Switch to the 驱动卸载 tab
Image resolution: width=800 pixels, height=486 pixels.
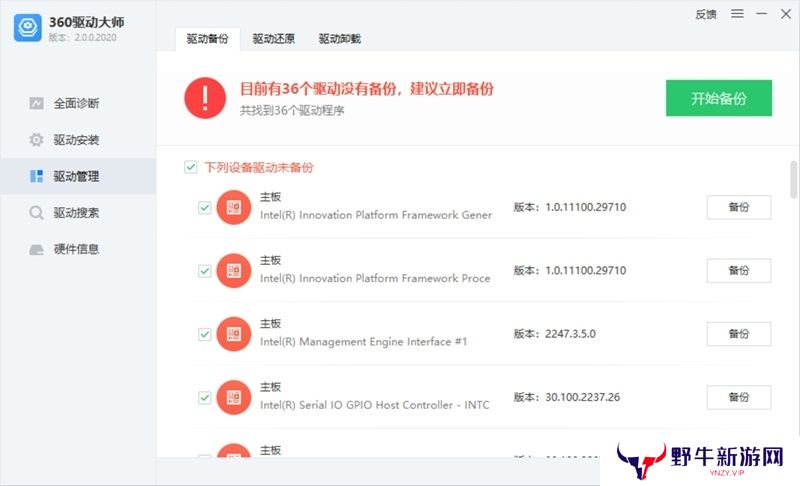[x=340, y=39]
